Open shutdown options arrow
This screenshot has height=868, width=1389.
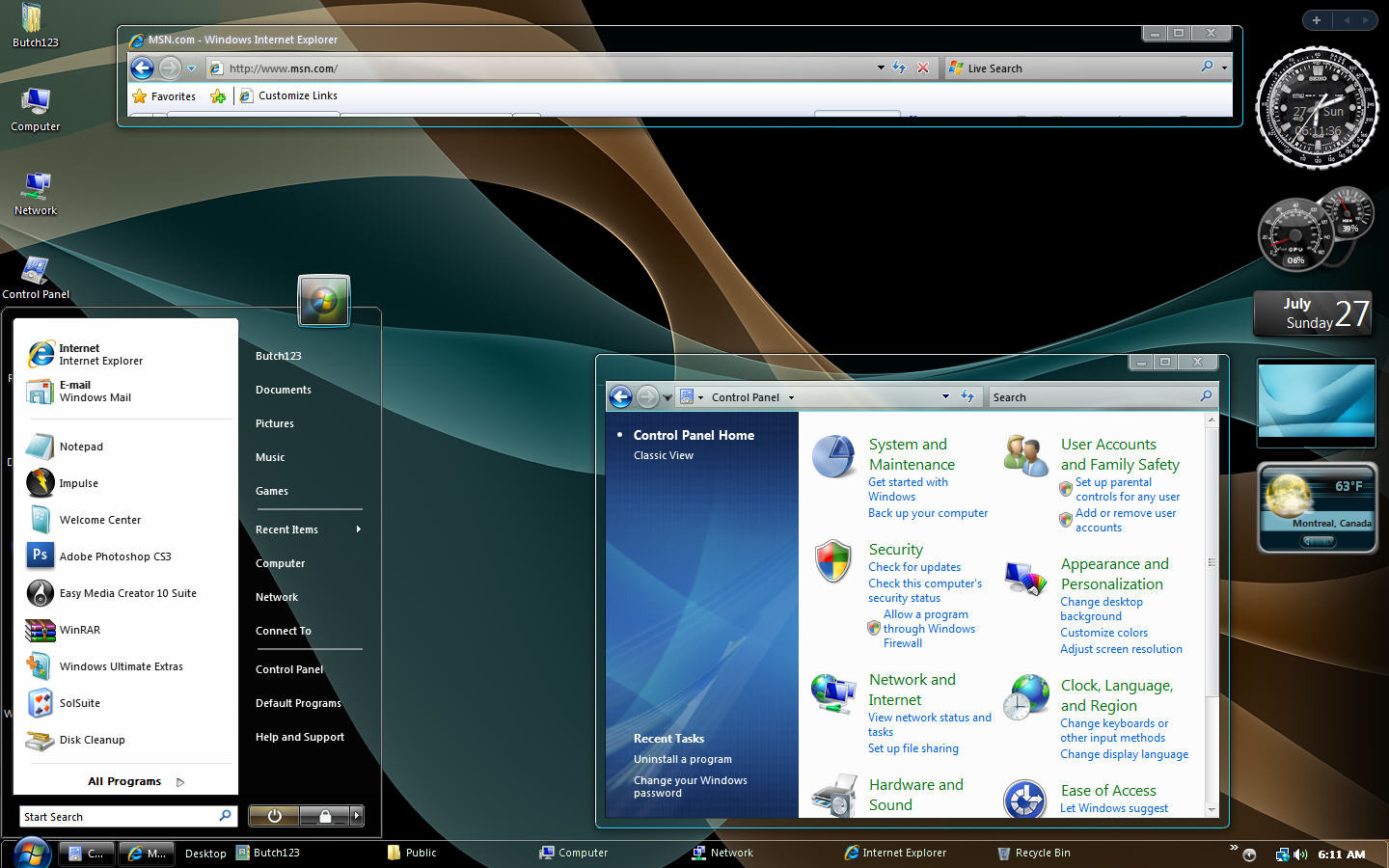(357, 816)
